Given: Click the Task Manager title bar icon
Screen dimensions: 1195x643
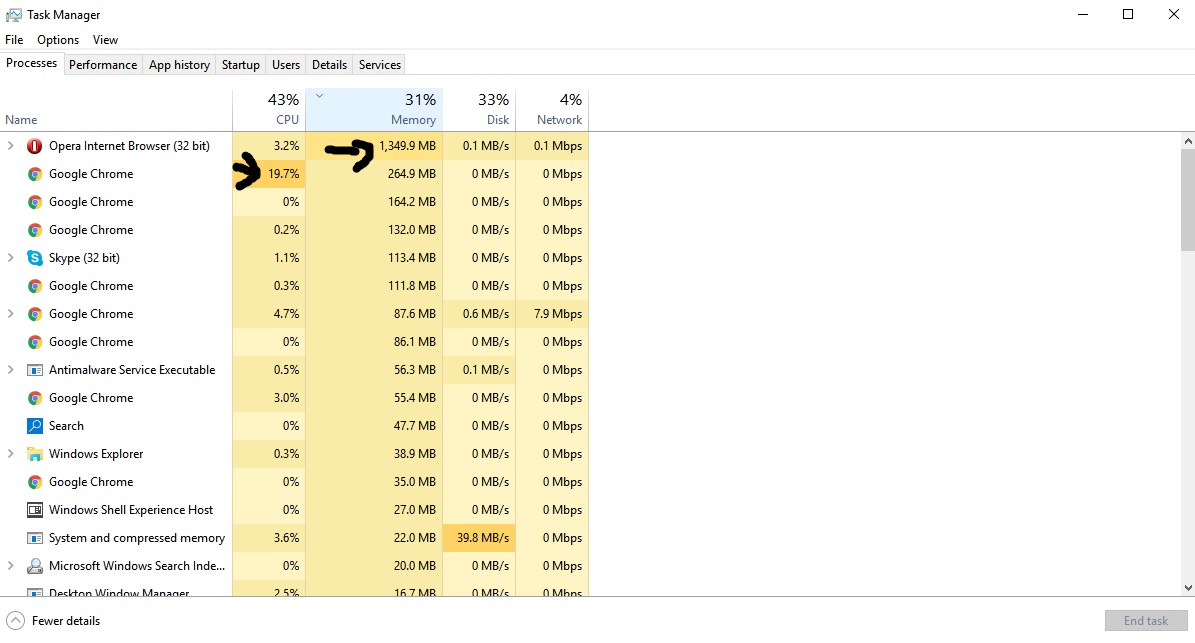Looking at the screenshot, I should tap(13, 14).
